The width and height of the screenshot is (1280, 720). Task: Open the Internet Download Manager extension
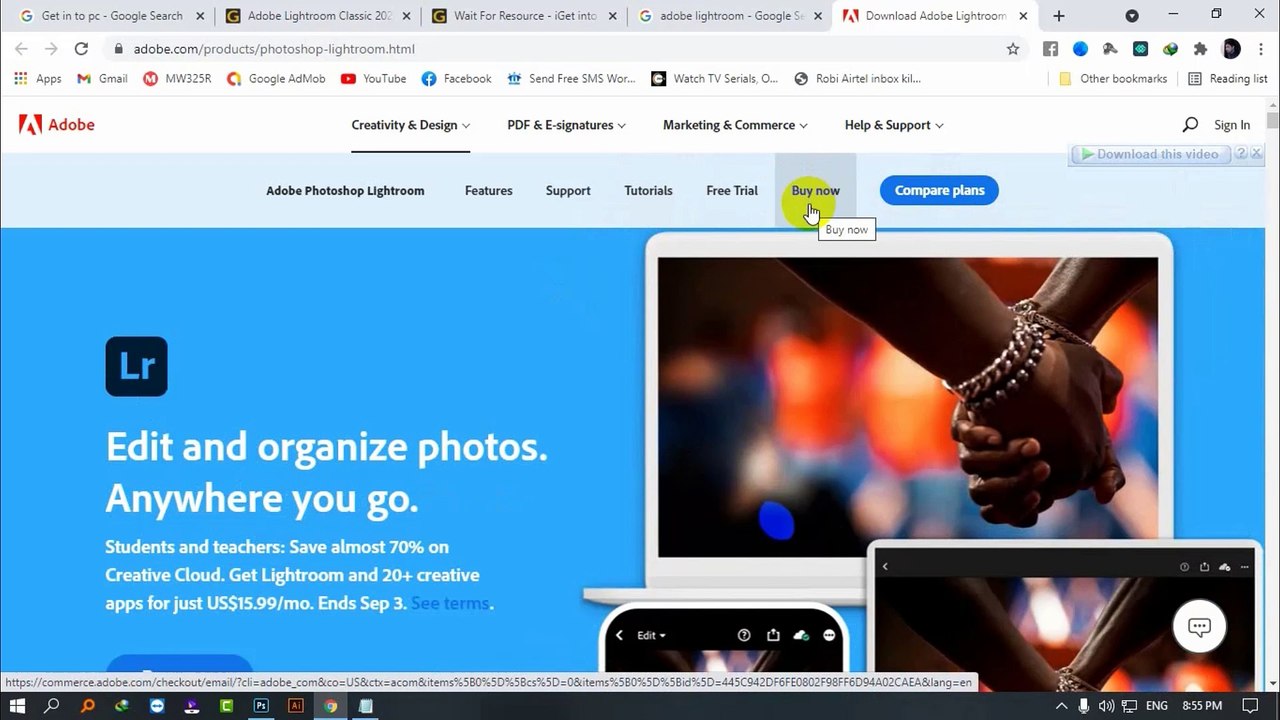pyautogui.click(x=1170, y=49)
